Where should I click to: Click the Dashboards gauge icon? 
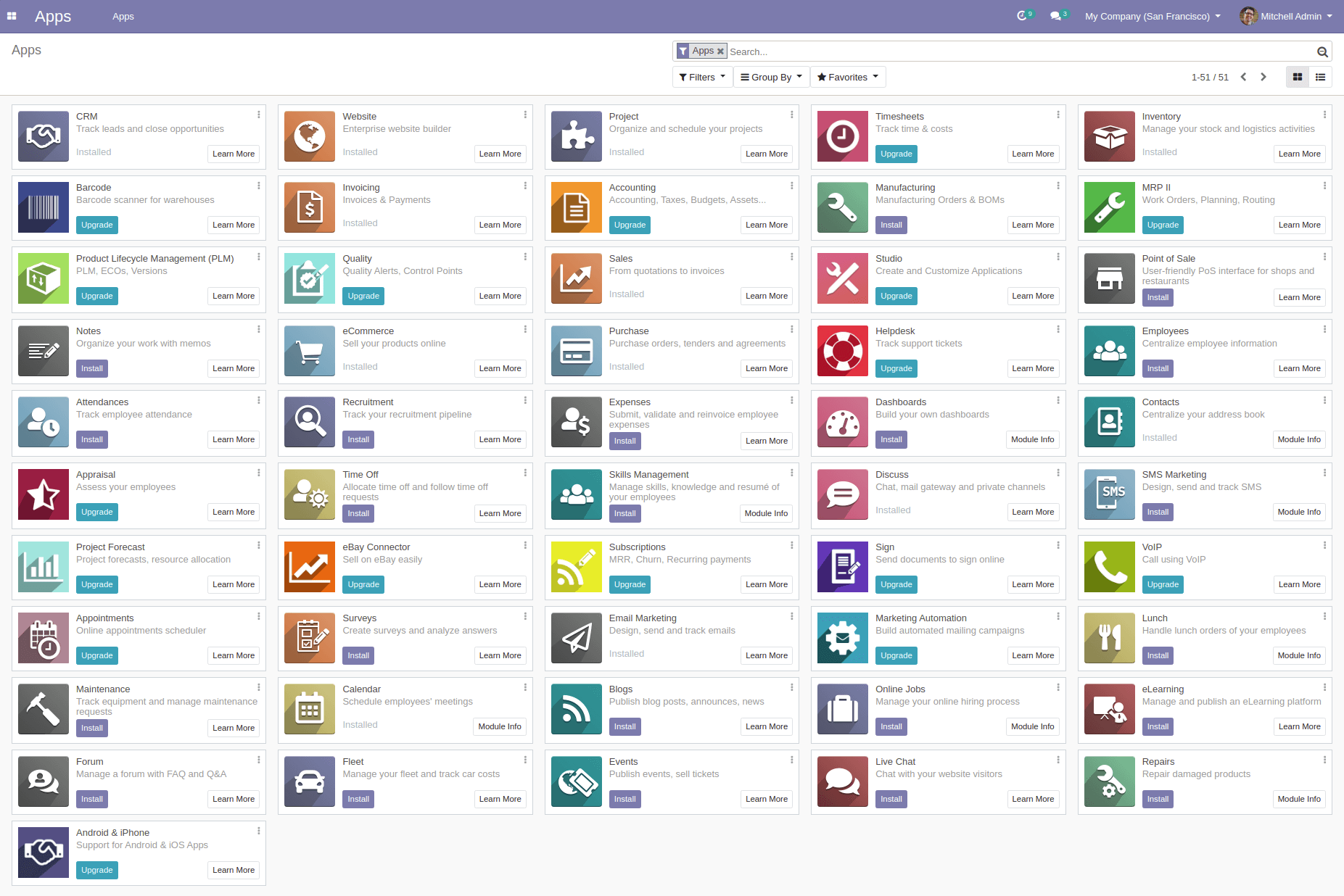[843, 422]
